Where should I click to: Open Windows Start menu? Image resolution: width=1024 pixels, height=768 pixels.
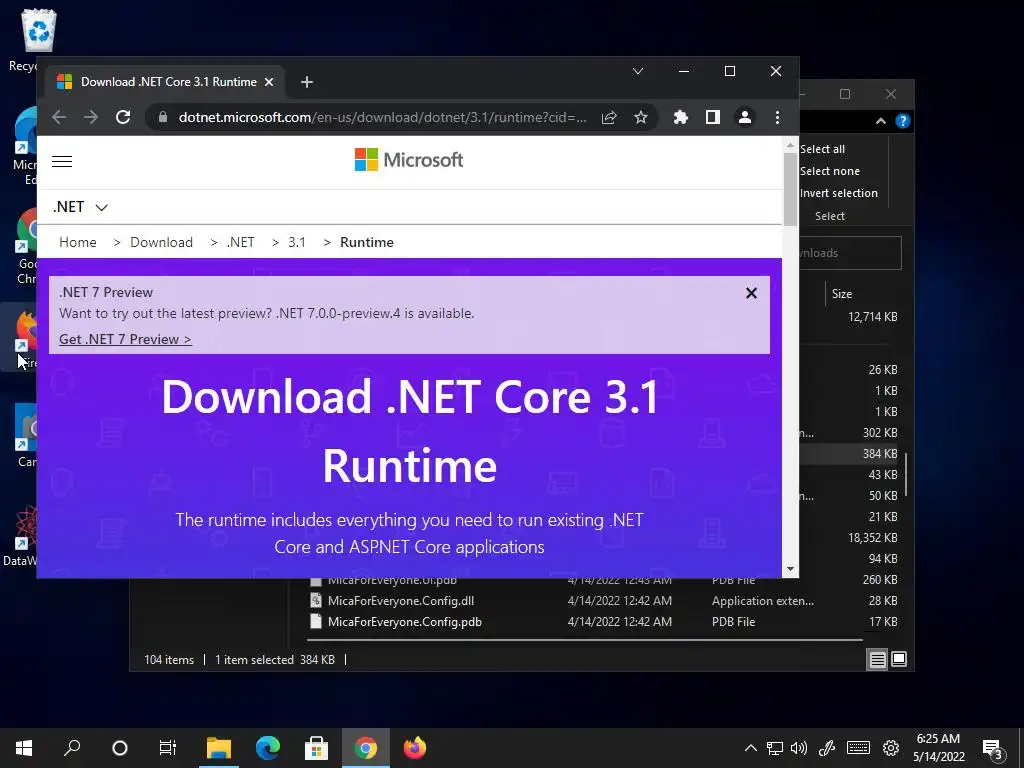point(24,748)
